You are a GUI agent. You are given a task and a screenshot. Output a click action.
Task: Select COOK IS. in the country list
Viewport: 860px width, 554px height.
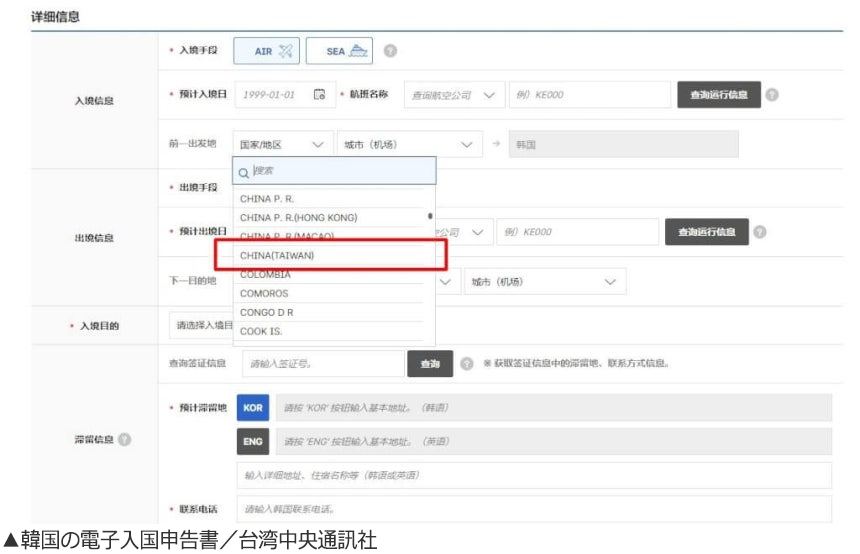point(261,330)
